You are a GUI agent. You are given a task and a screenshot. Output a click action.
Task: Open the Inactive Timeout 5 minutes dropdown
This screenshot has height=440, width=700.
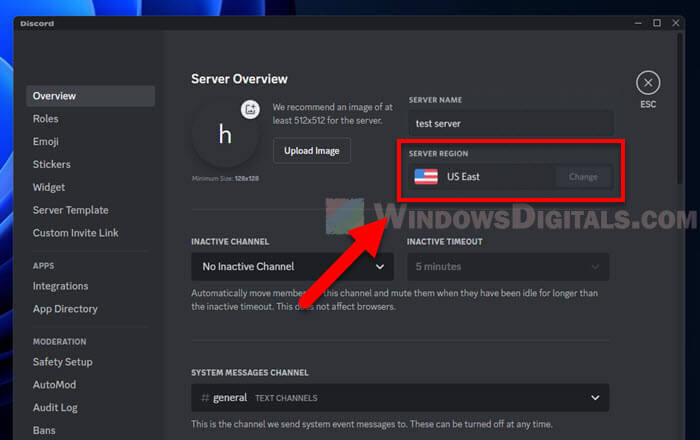click(x=508, y=266)
